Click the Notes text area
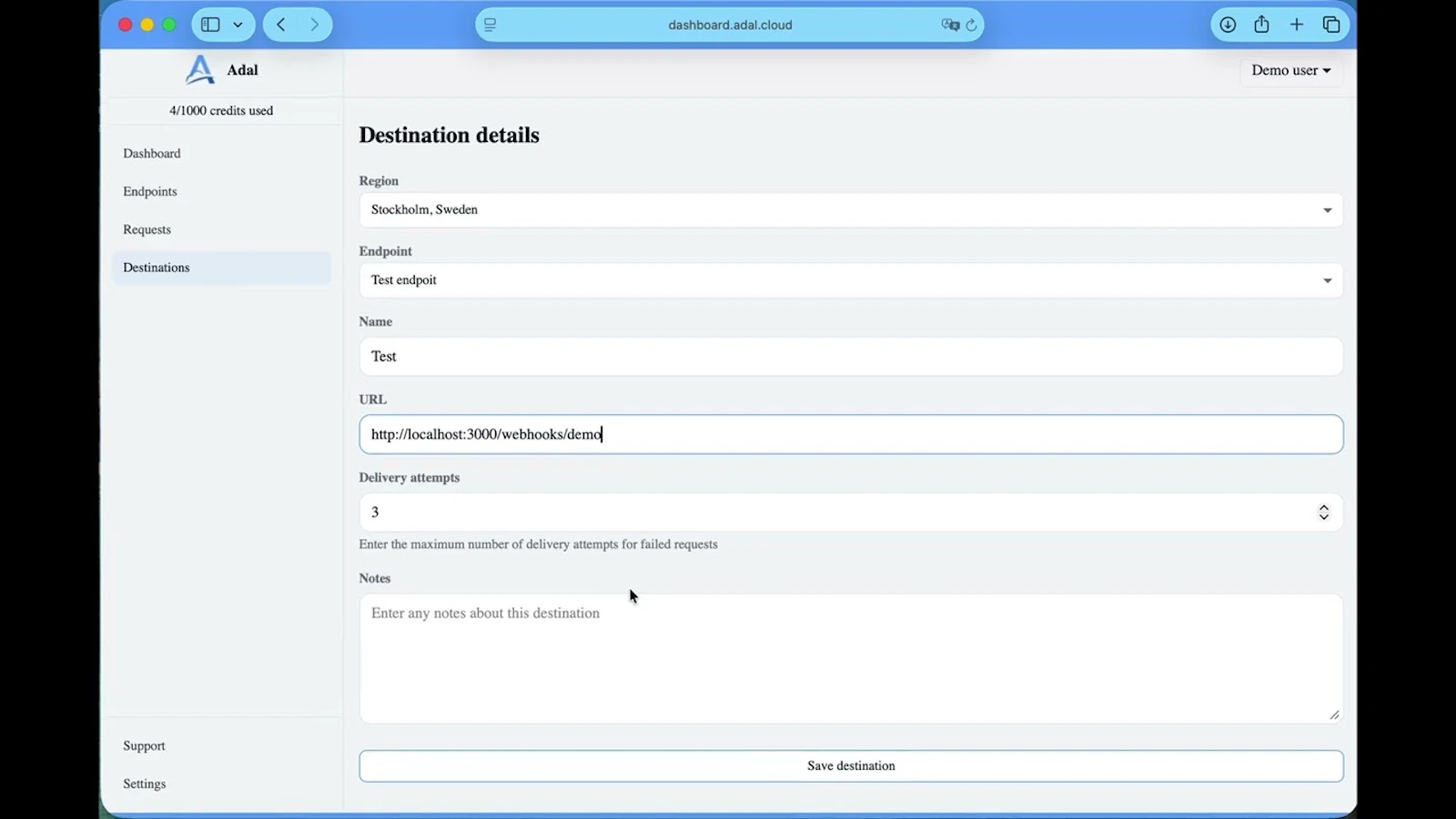This screenshot has height=819, width=1456. [x=851, y=659]
